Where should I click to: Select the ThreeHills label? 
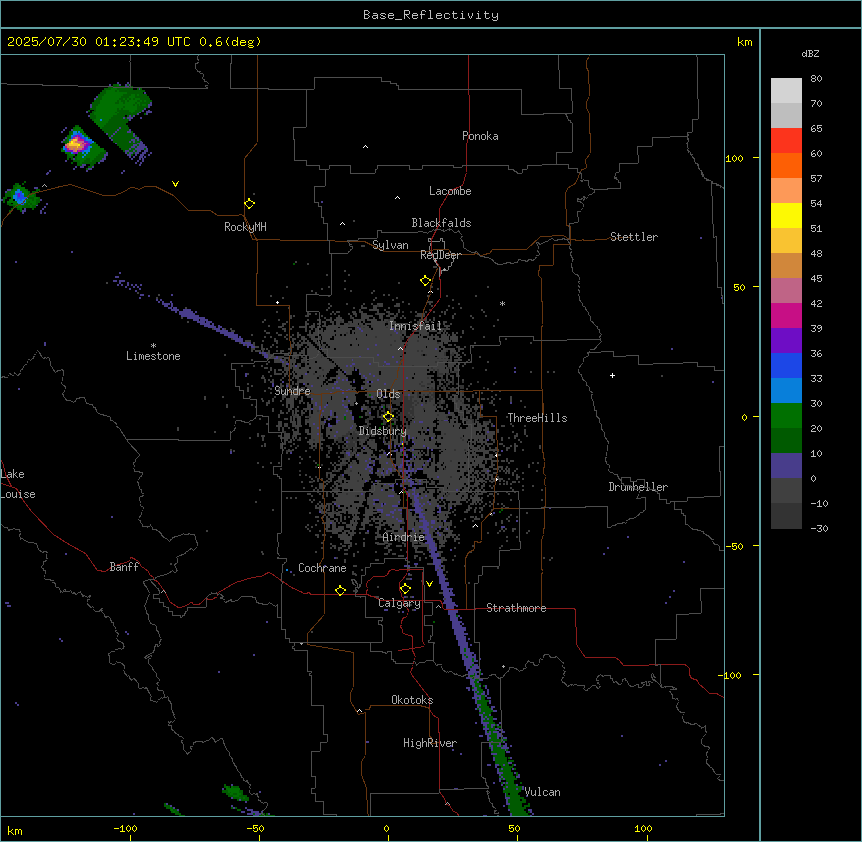537,418
